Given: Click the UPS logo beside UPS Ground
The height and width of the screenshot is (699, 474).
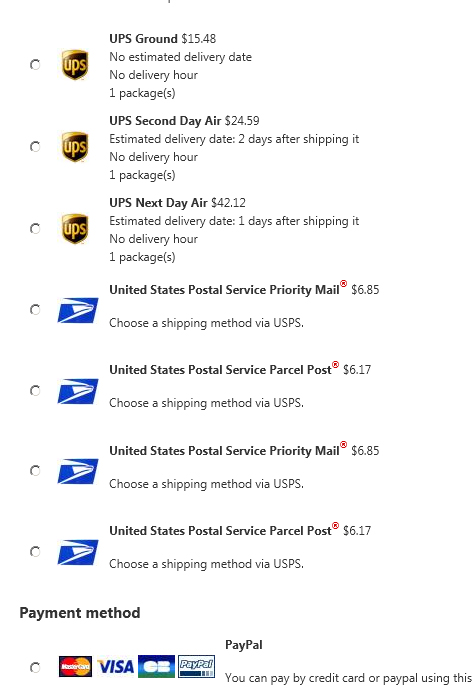Looking at the screenshot, I should point(74,65).
